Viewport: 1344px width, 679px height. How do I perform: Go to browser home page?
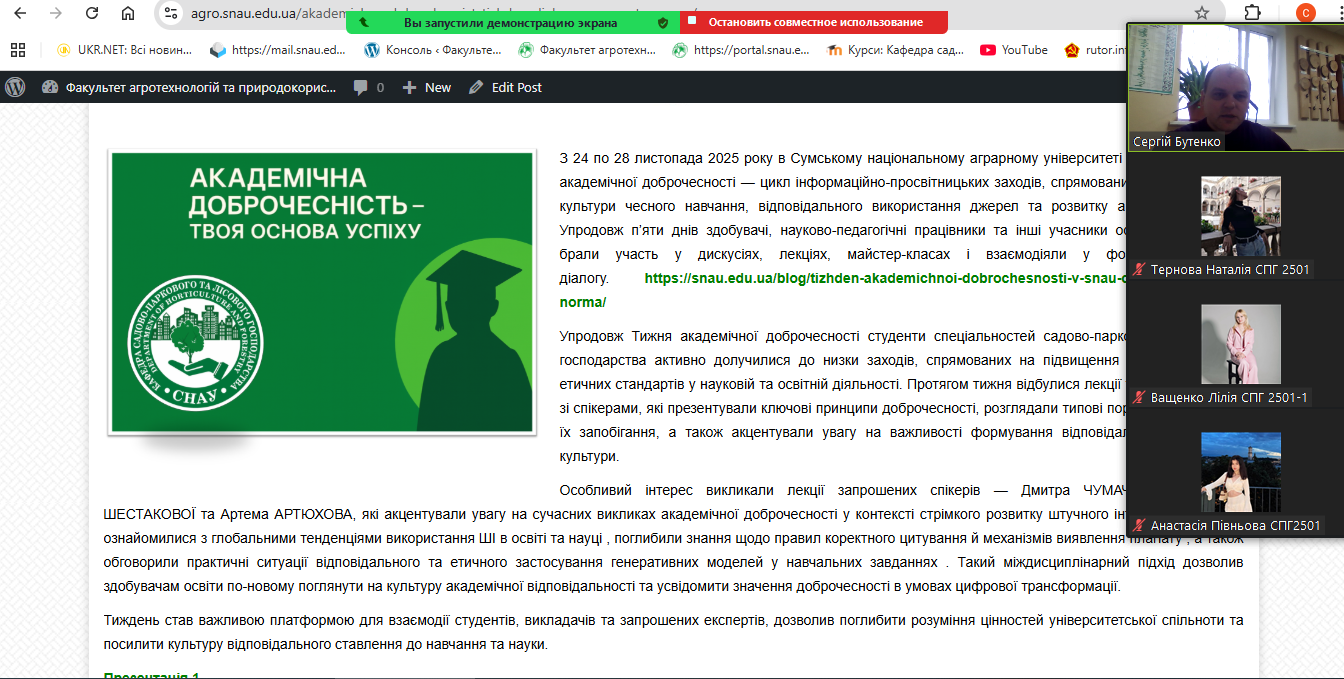[x=127, y=13]
